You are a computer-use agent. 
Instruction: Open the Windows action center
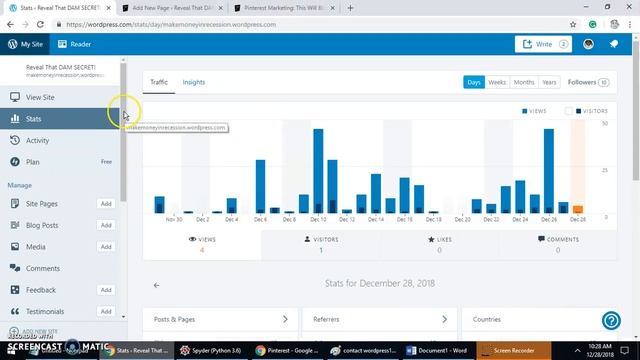click(x=624, y=351)
